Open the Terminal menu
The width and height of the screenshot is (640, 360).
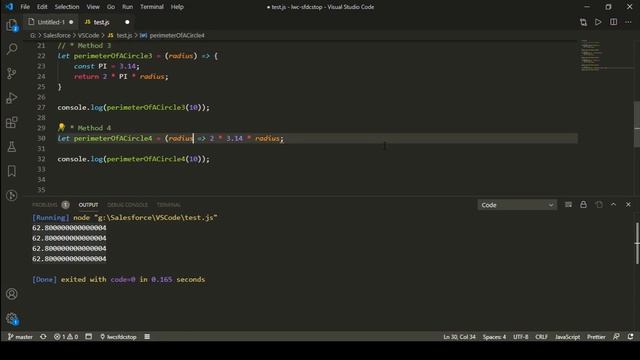click(152, 7)
